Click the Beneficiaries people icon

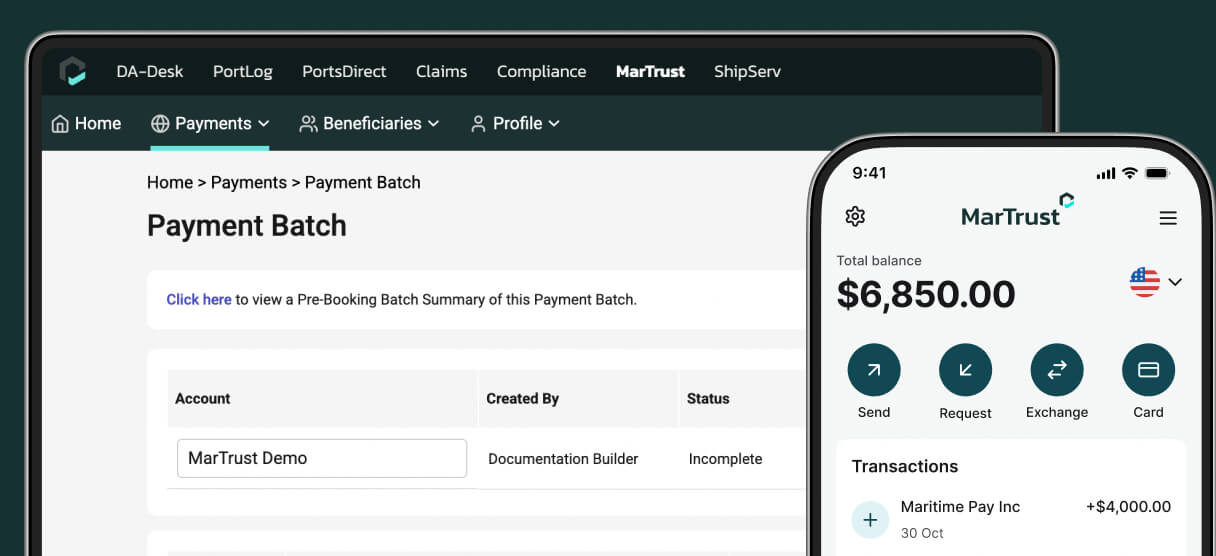pyautogui.click(x=308, y=124)
